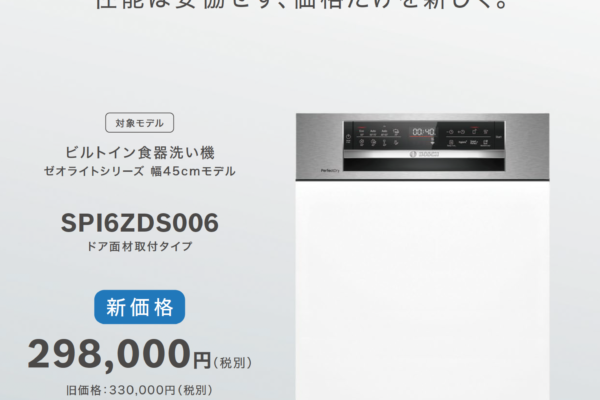The width and height of the screenshot is (600, 400).
Task: Click the white dishwasher door panel
Action: click(422, 290)
